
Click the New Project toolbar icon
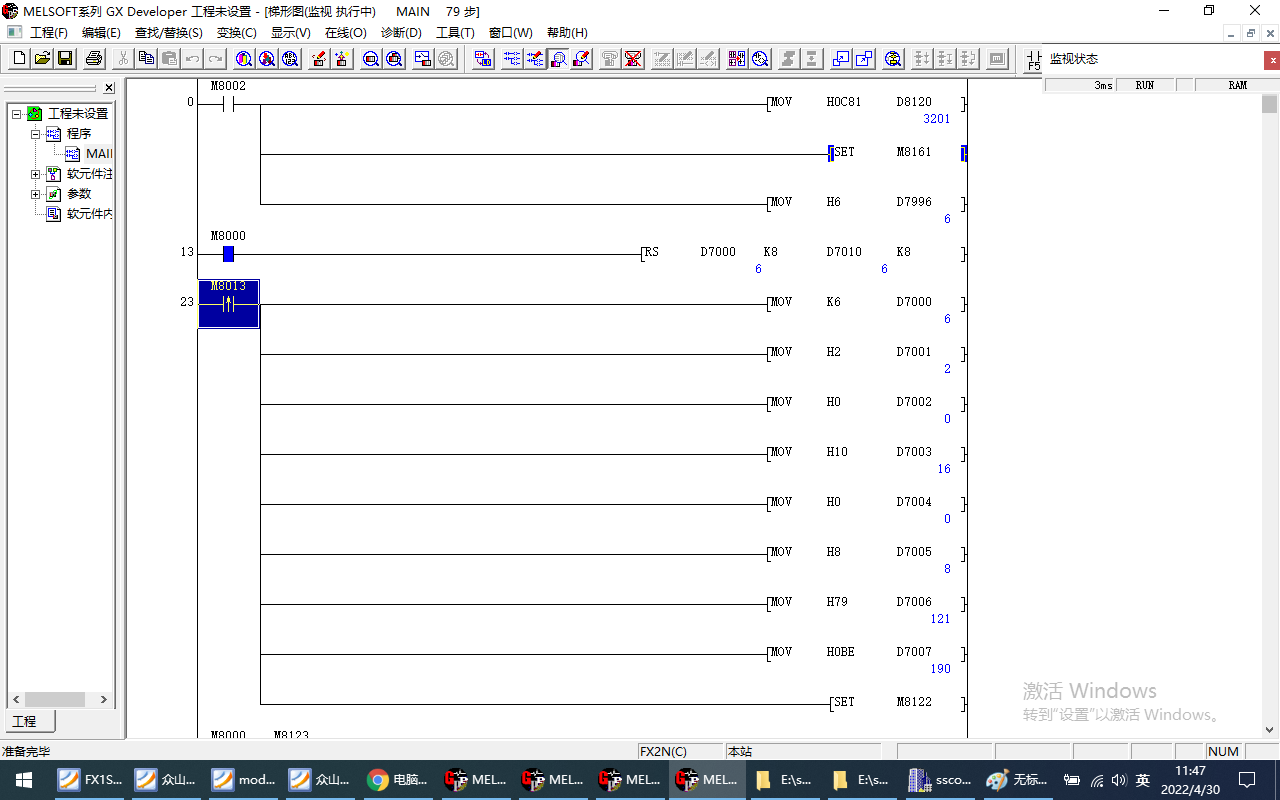click(x=19, y=59)
